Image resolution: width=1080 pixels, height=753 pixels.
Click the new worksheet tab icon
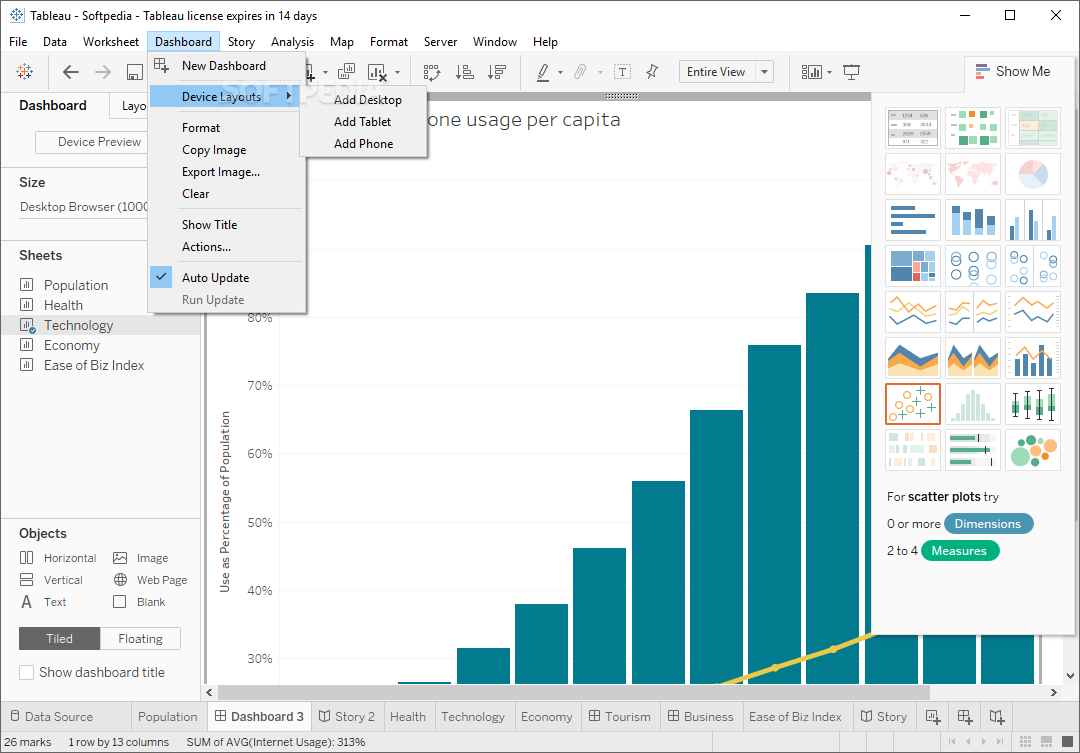(933, 717)
